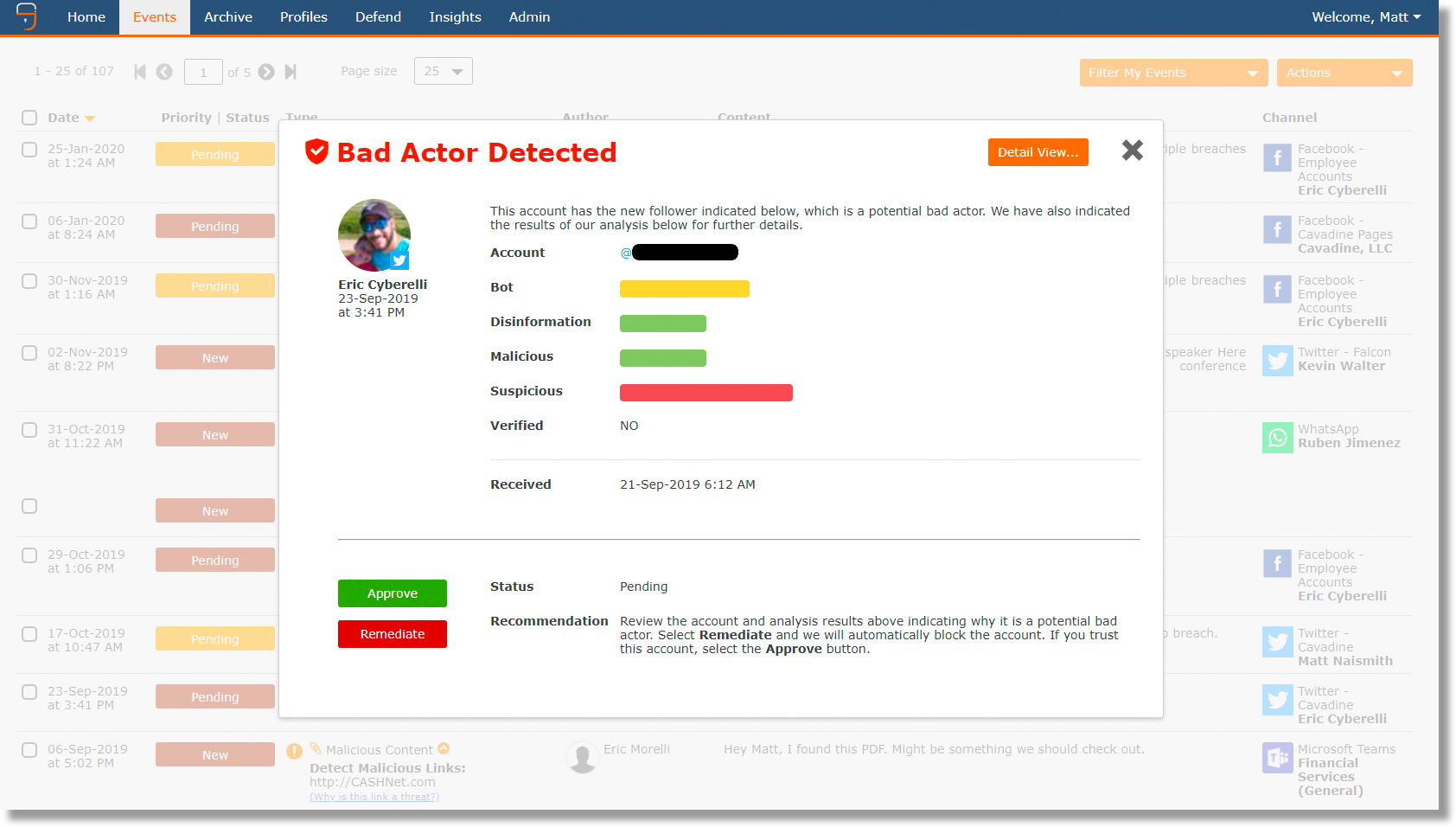The image size is (1456, 827).
Task: Click the app logo in the top bar
Action: pyautogui.click(x=27, y=16)
